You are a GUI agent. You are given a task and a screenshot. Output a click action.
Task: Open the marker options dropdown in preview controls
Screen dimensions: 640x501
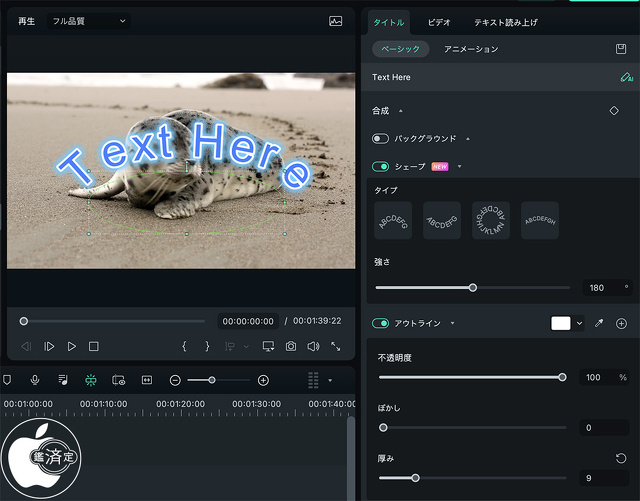click(x=246, y=347)
